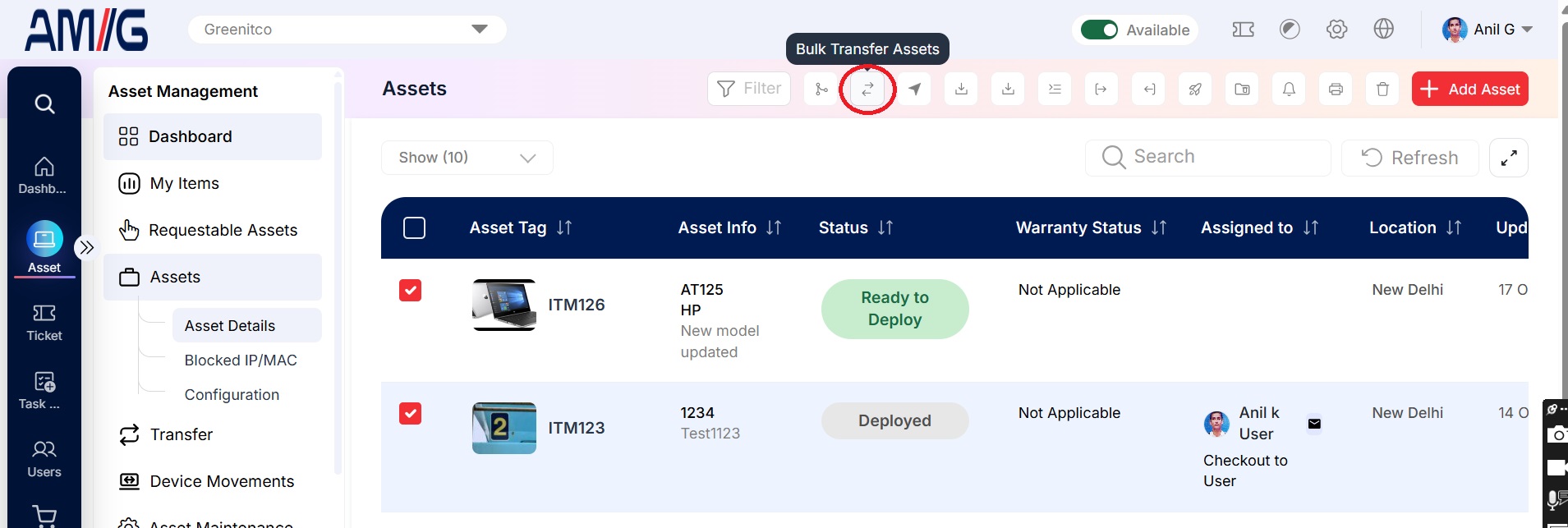The width and height of the screenshot is (1568, 528).
Task: Uncheck the ITM126 row checkbox
Action: [411, 290]
